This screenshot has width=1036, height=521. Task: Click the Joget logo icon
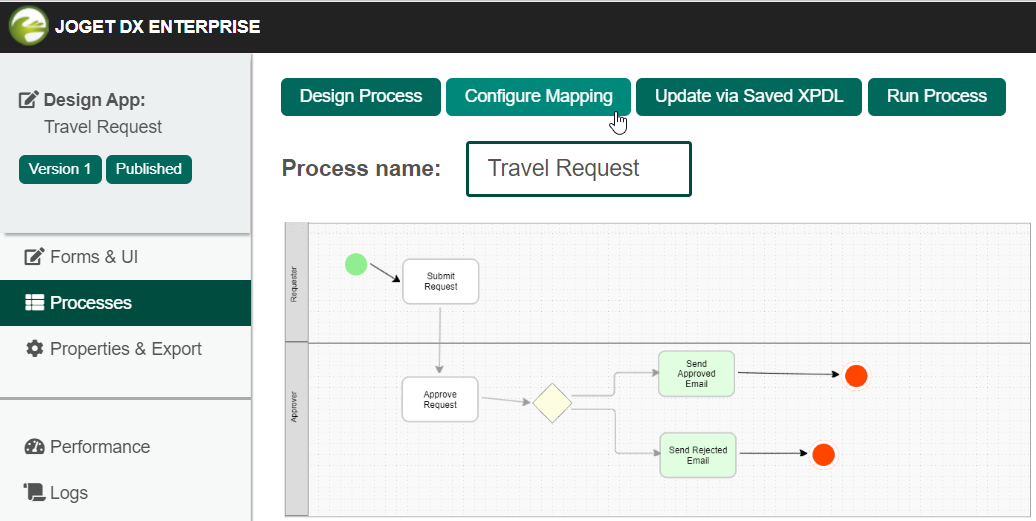pos(27,26)
